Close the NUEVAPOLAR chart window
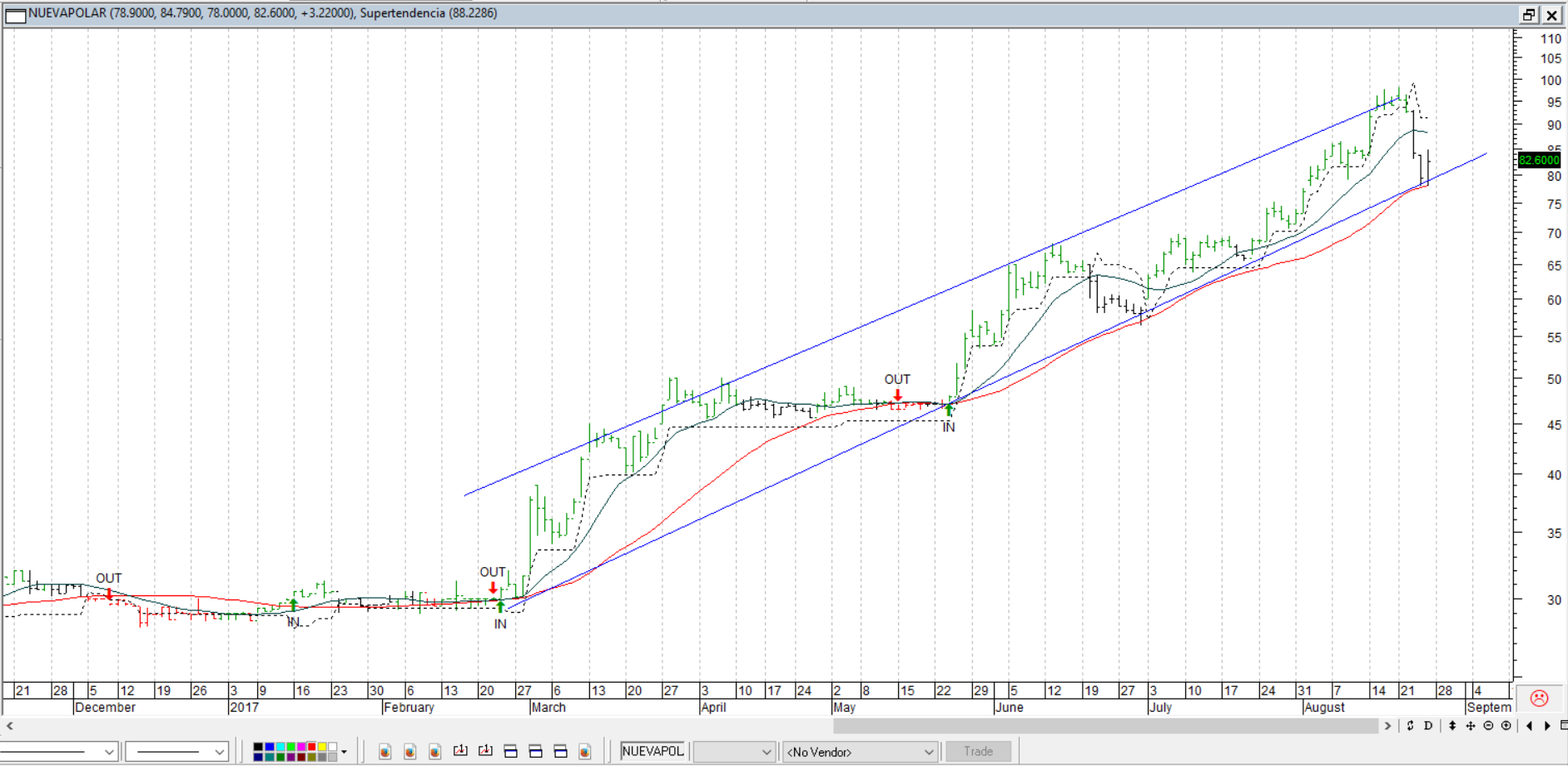The image size is (1568, 766). (x=1552, y=15)
